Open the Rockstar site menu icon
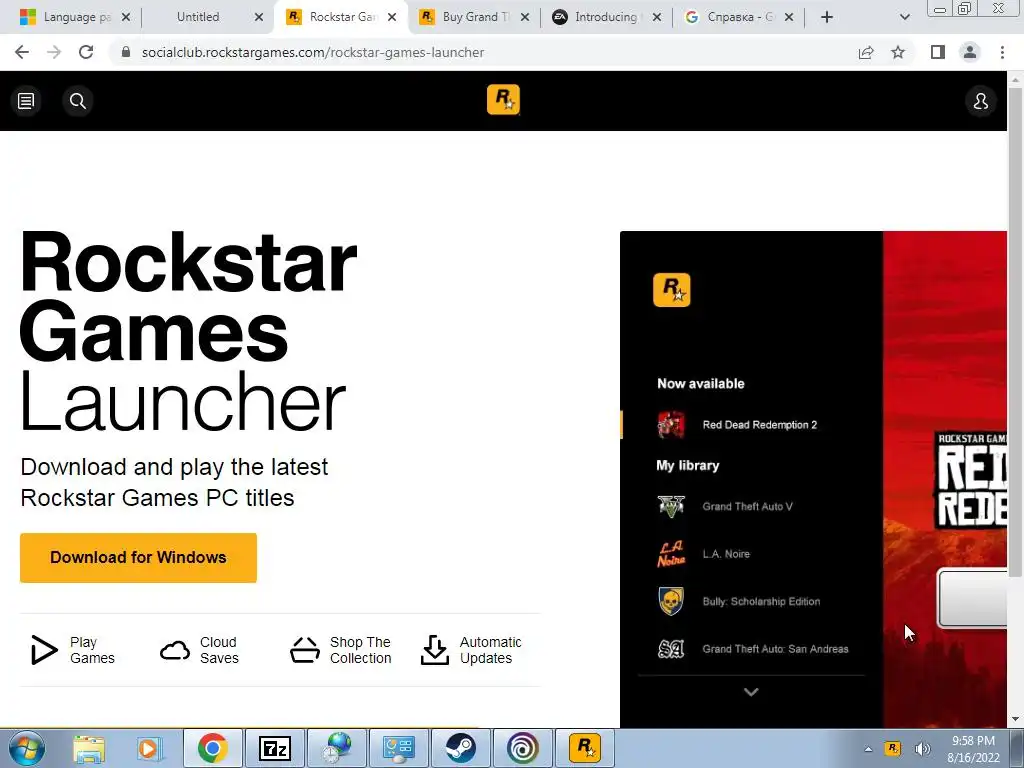This screenshot has height=768, width=1024. (26, 101)
